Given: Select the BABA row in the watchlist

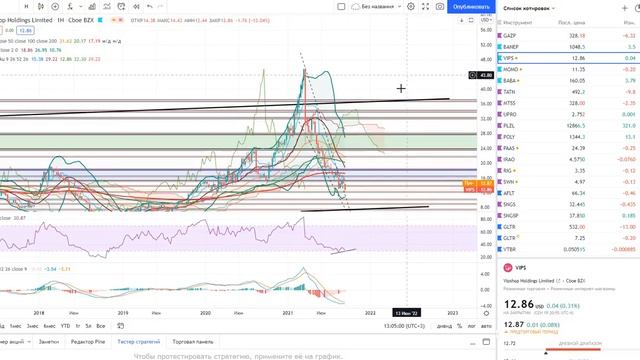Looking at the screenshot, I should point(568,81).
